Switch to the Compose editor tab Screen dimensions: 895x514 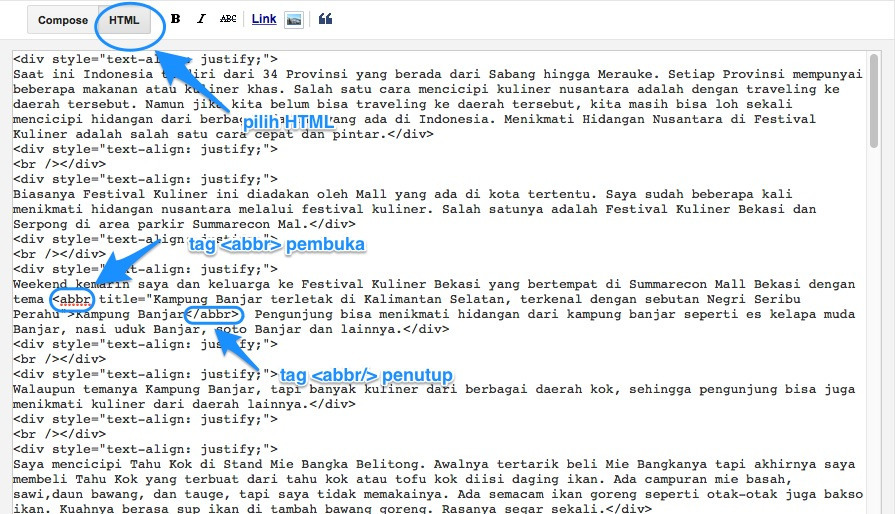point(63,20)
